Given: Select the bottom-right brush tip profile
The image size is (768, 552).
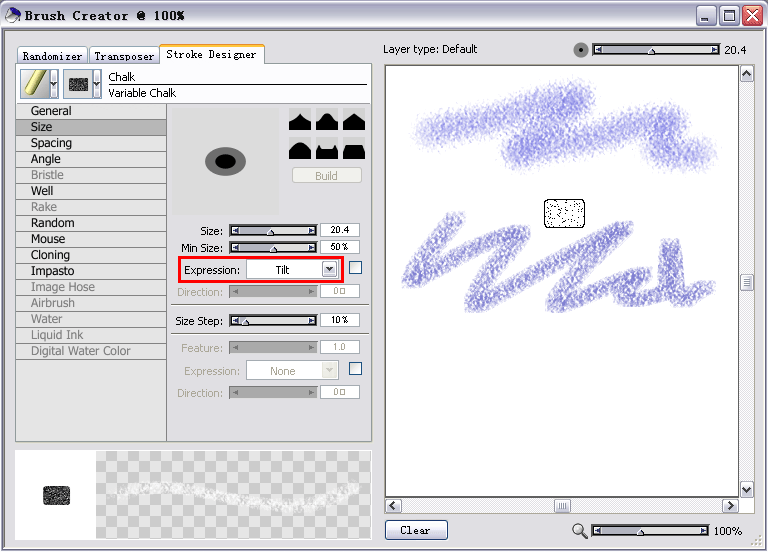Looking at the screenshot, I should [352, 151].
